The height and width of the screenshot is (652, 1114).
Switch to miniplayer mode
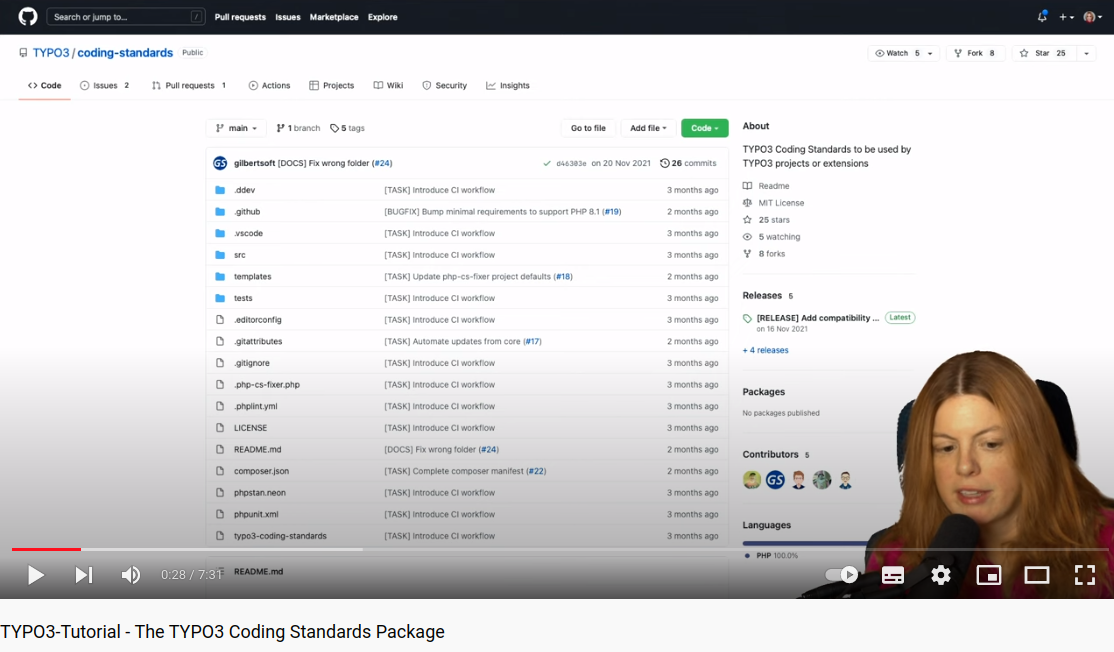coord(989,575)
